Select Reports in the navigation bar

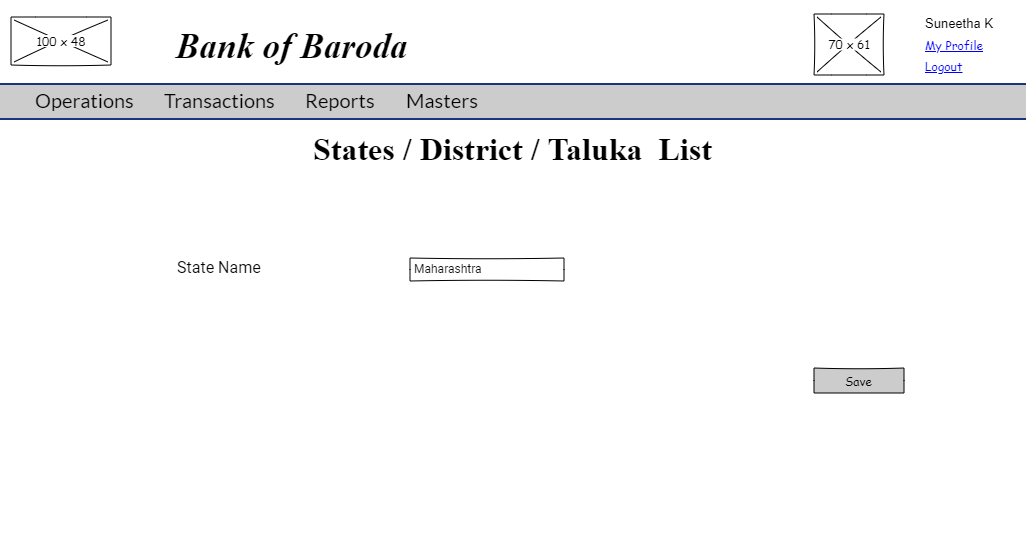(340, 101)
